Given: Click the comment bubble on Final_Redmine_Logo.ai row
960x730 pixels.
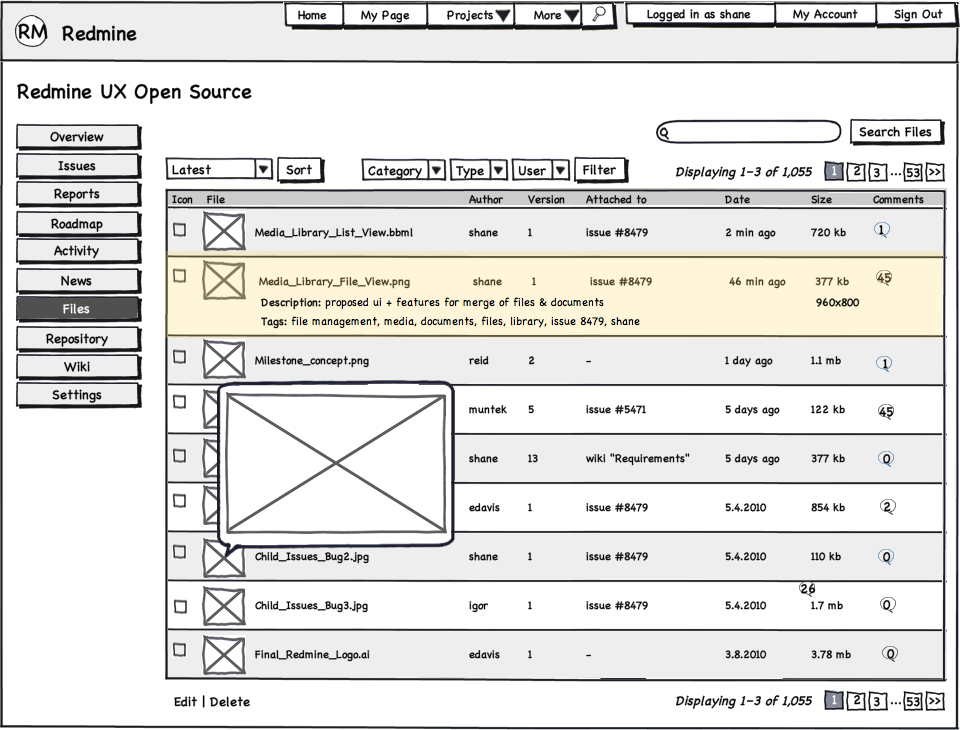Looking at the screenshot, I should coord(889,654).
